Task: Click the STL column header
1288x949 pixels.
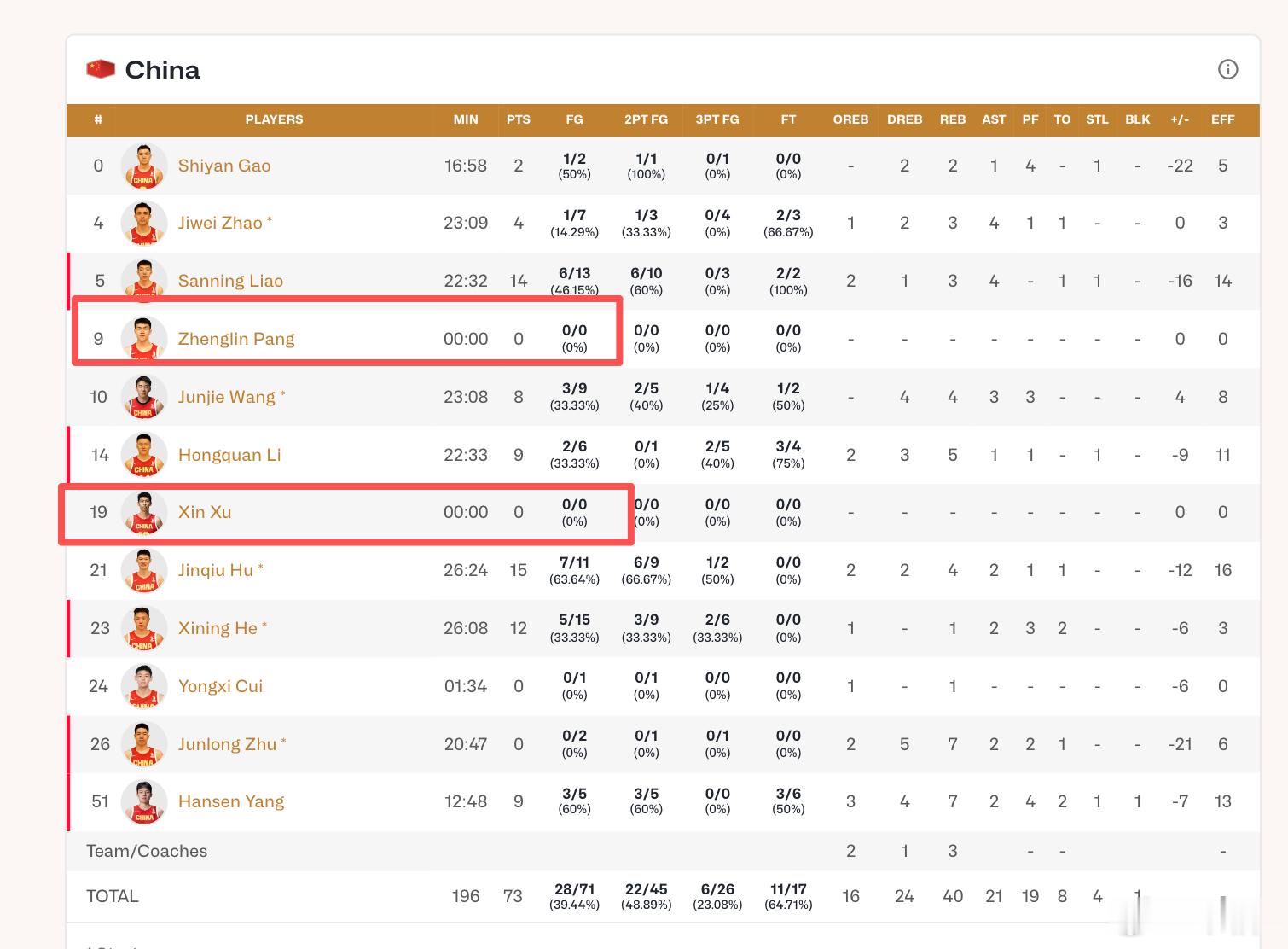Action: [1097, 119]
